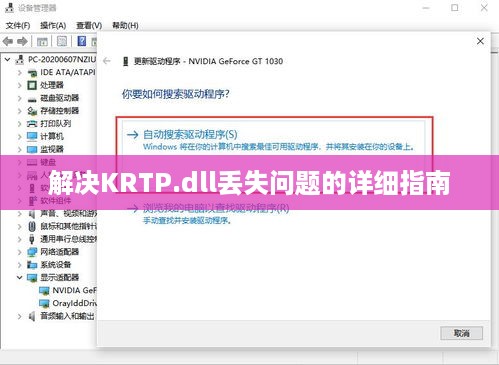The image size is (499, 365).
Task: Expand the 计算机 node chevron
Action: 20,137
